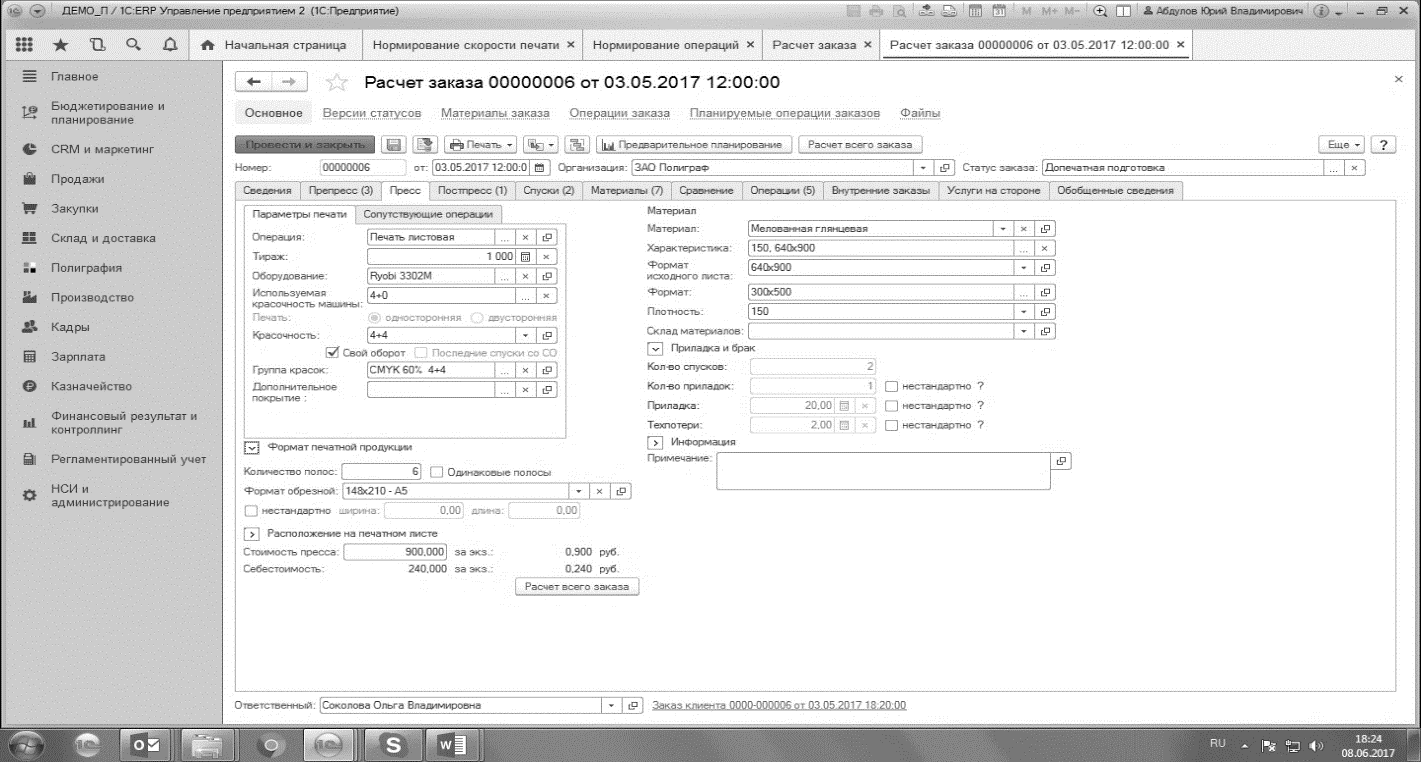Clear the Оборудование field with X

525,275
